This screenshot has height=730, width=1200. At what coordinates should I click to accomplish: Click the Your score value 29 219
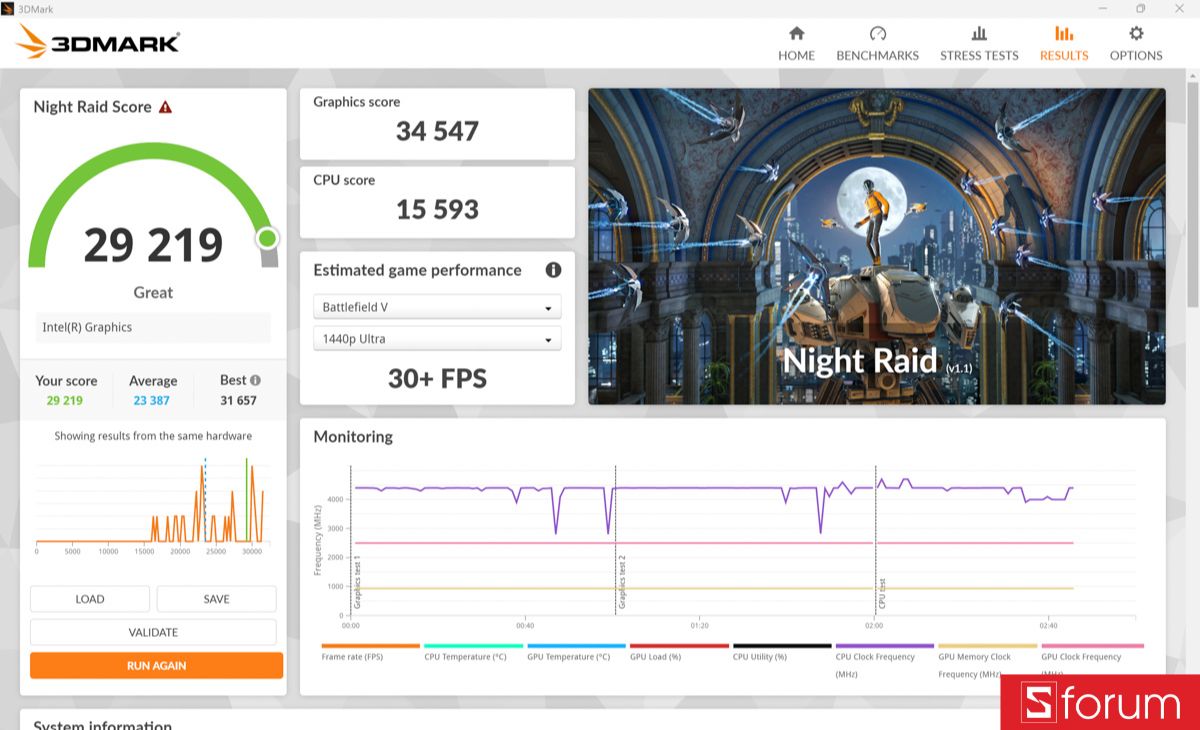(x=65, y=400)
